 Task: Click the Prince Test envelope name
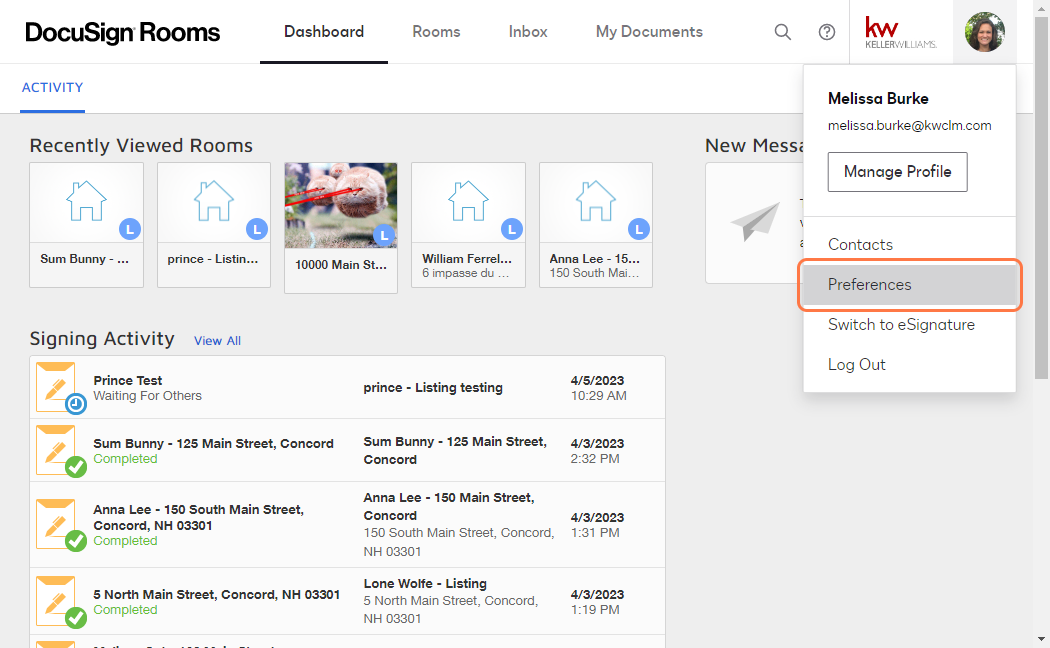click(x=127, y=380)
